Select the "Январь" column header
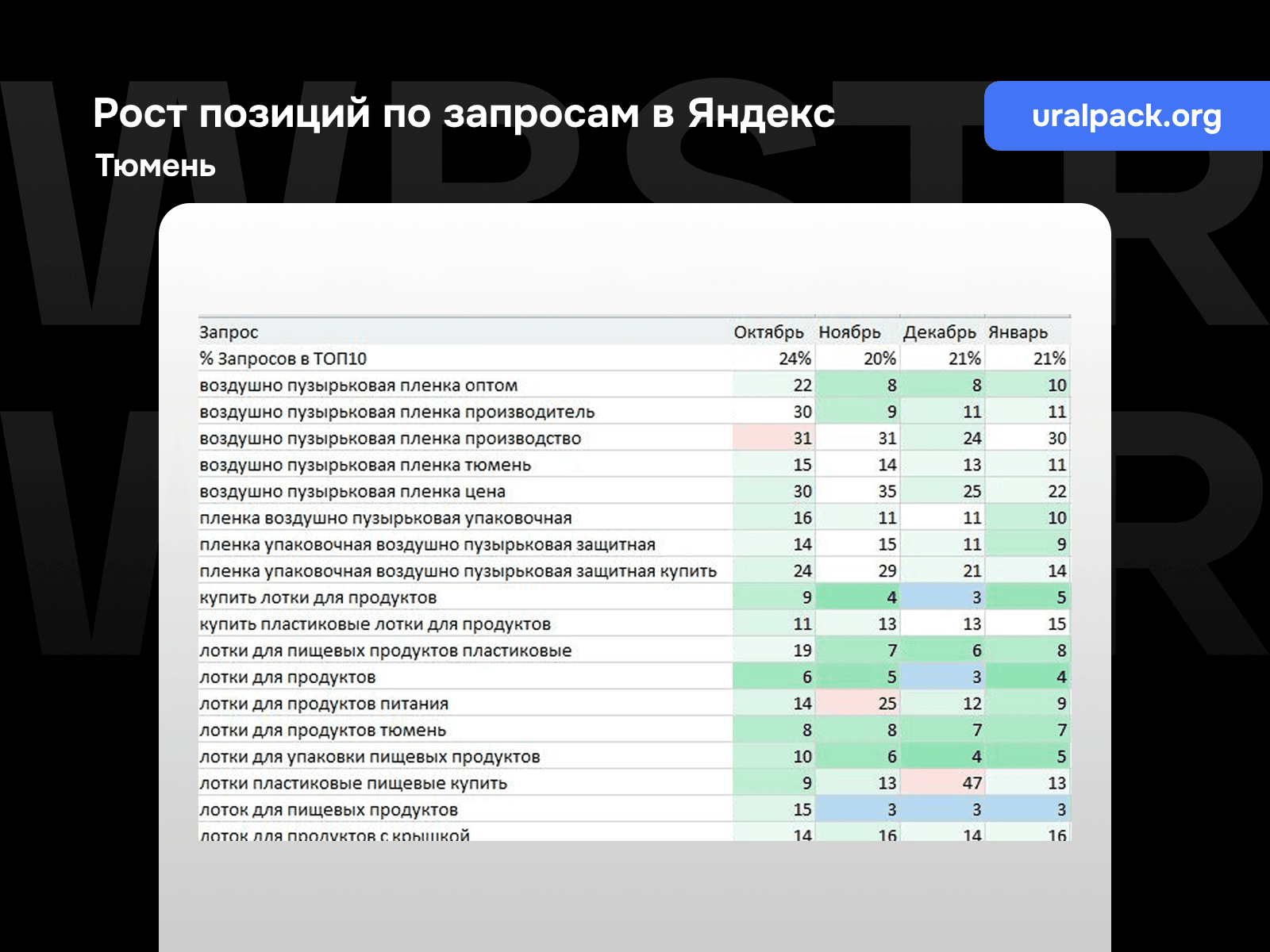Image resolution: width=1270 pixels, height=952 pixels. click(1018, 332)
